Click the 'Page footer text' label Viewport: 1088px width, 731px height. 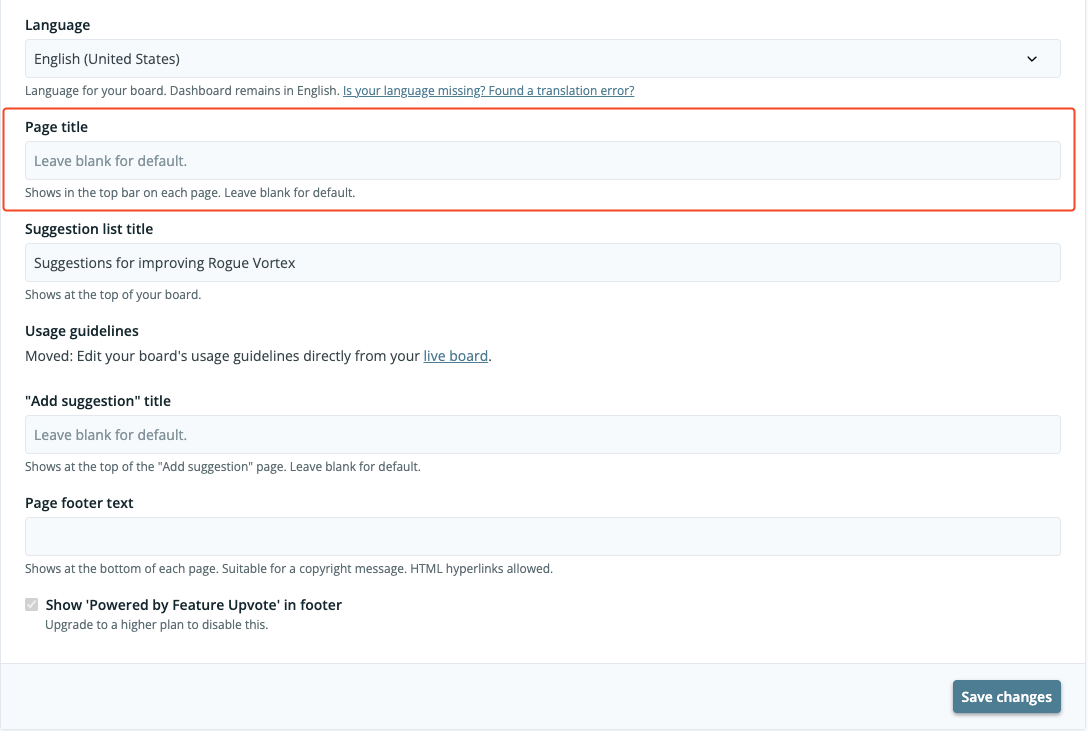79,503
